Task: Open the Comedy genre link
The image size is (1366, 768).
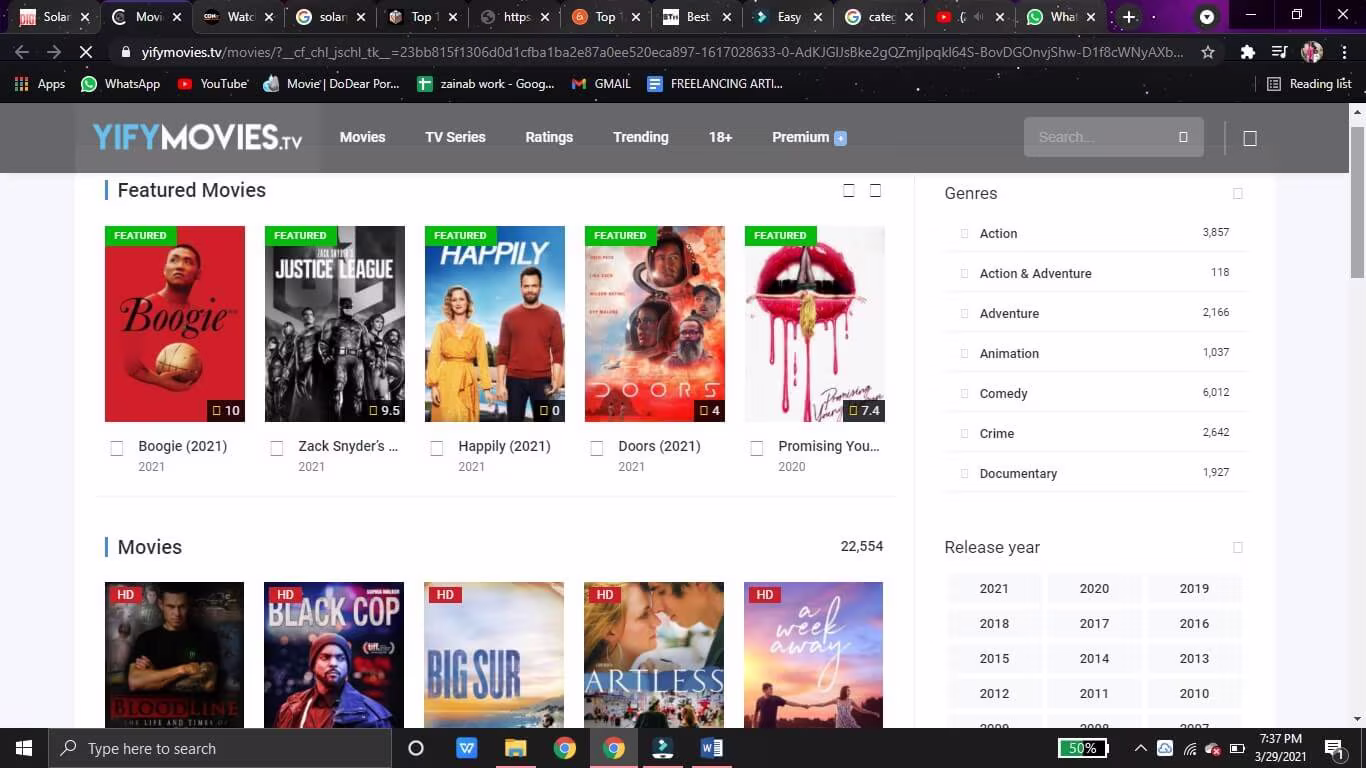Action: coord(1003,393)
